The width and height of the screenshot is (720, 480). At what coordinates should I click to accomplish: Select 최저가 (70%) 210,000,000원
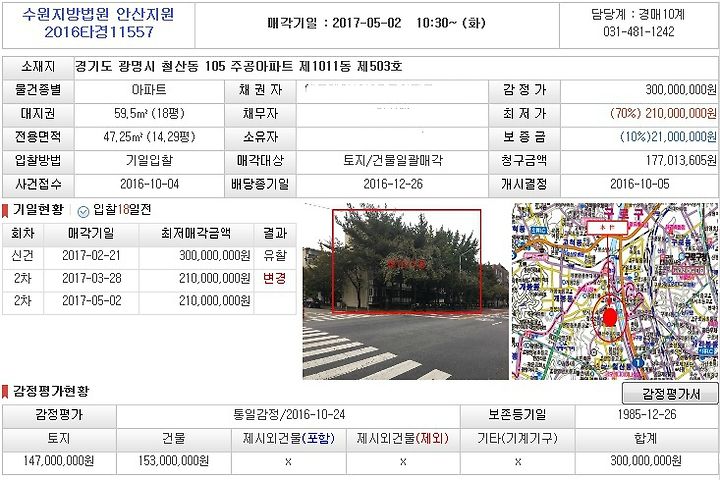click(x=663, y=113)
